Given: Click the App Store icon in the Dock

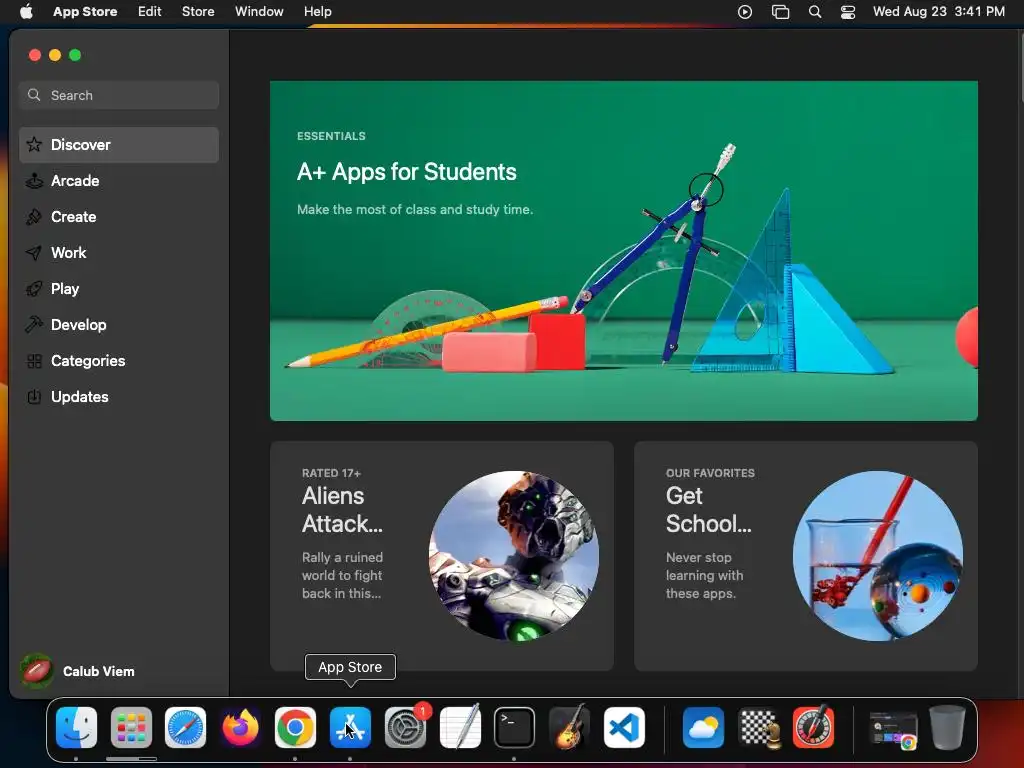Looking at the screenshot, I should click(350, 727).
